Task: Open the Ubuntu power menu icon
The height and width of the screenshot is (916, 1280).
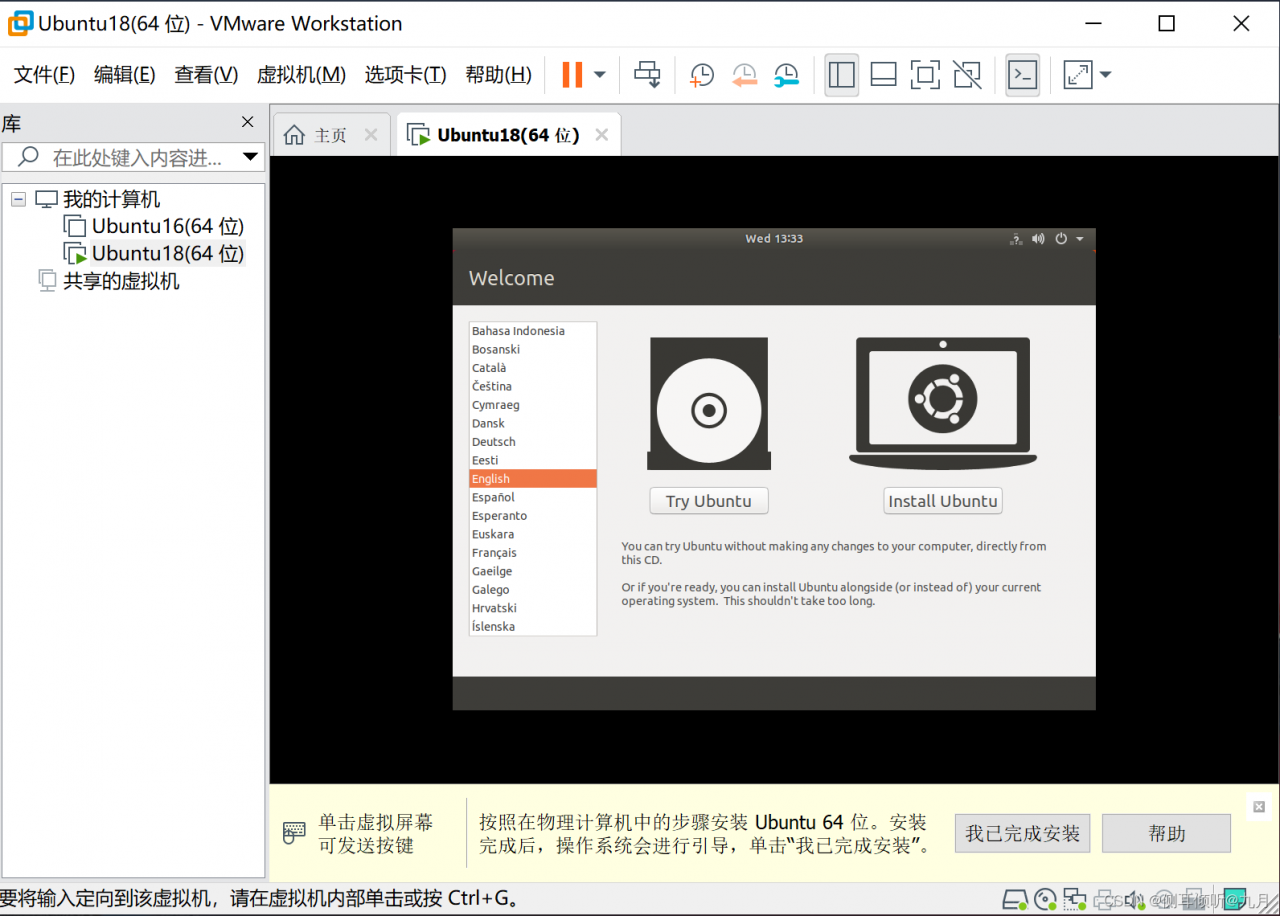Action: [x=1061, y=239]
